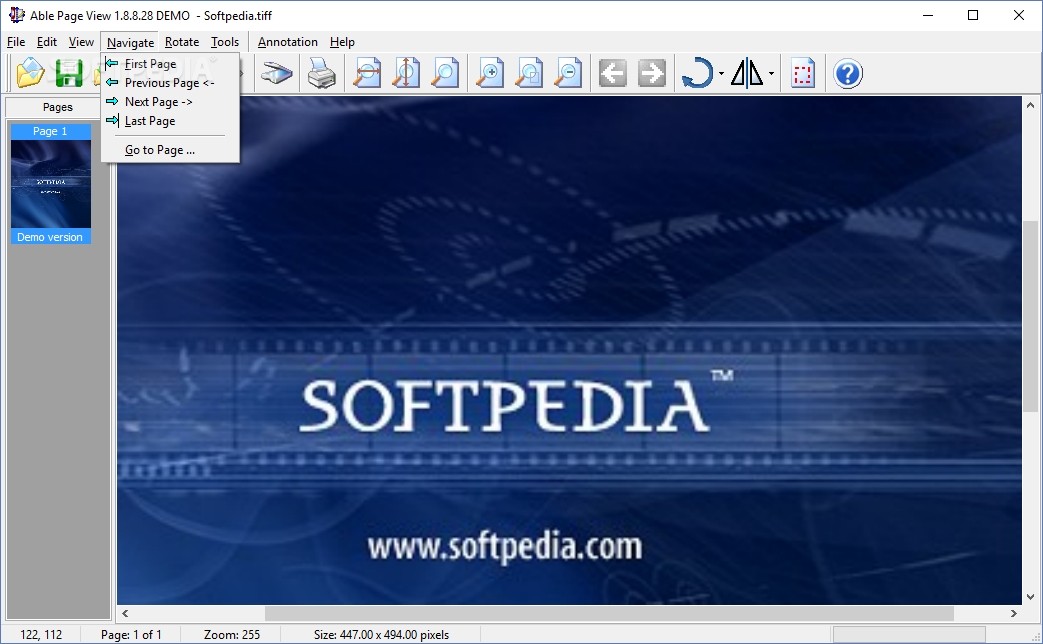Open the Flip icon dropdown arrow
Image resolution: width=1043 pixels, height=644 pixels.
click(771, 74)
